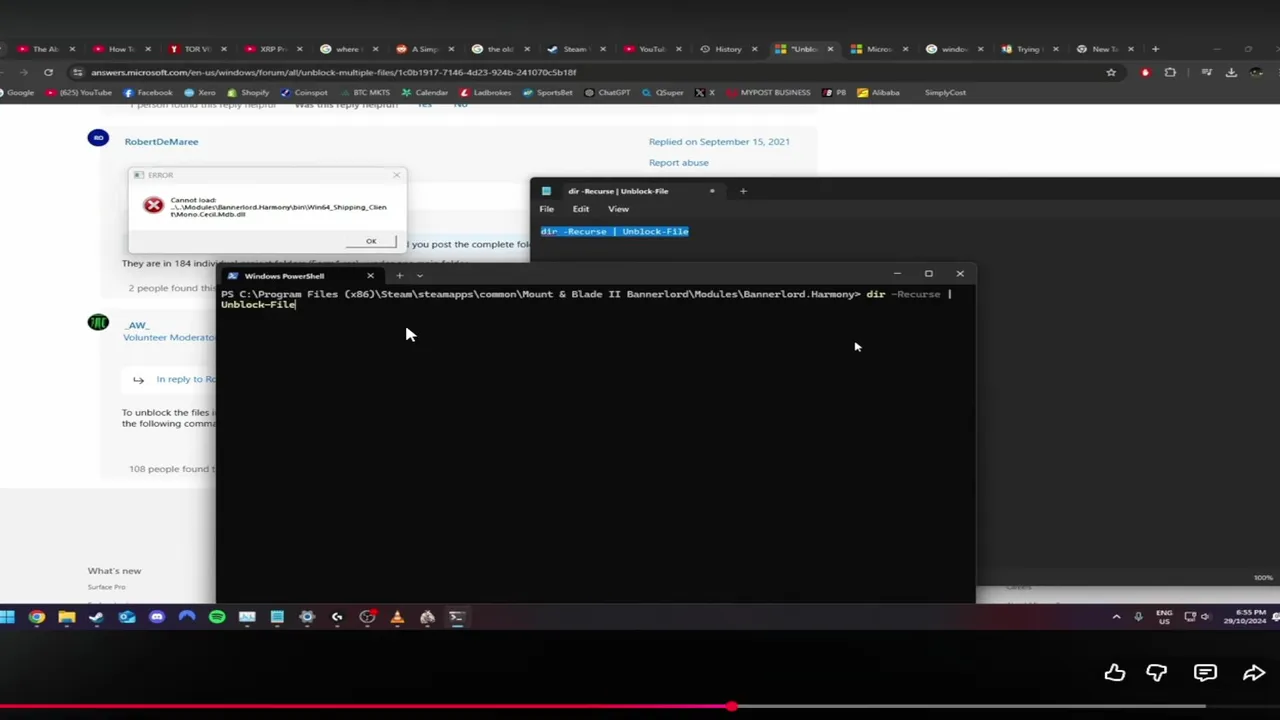Reload the page in Chrome

click(48, 72)
